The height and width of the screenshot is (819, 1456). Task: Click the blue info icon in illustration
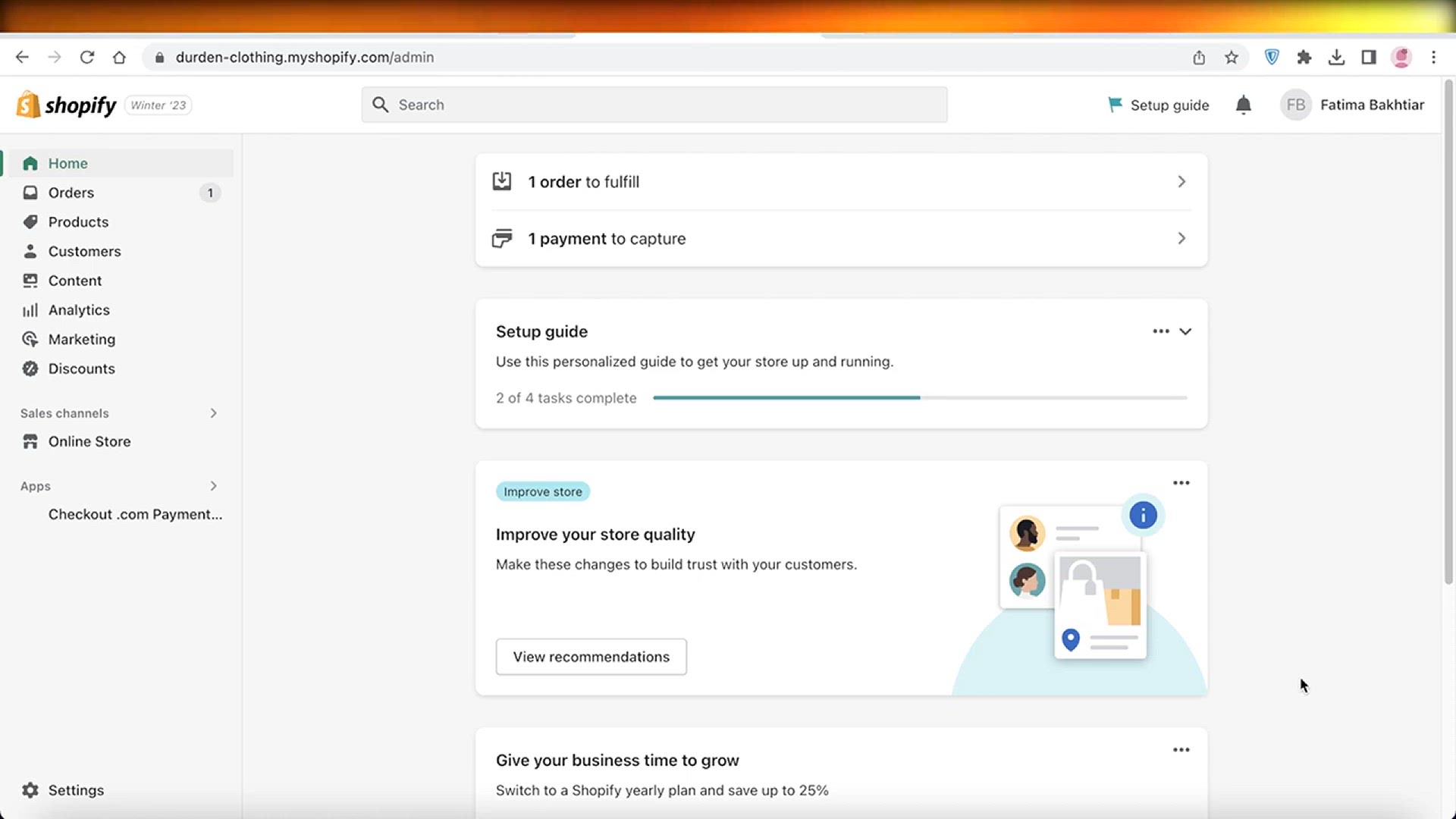(1143, 516)
